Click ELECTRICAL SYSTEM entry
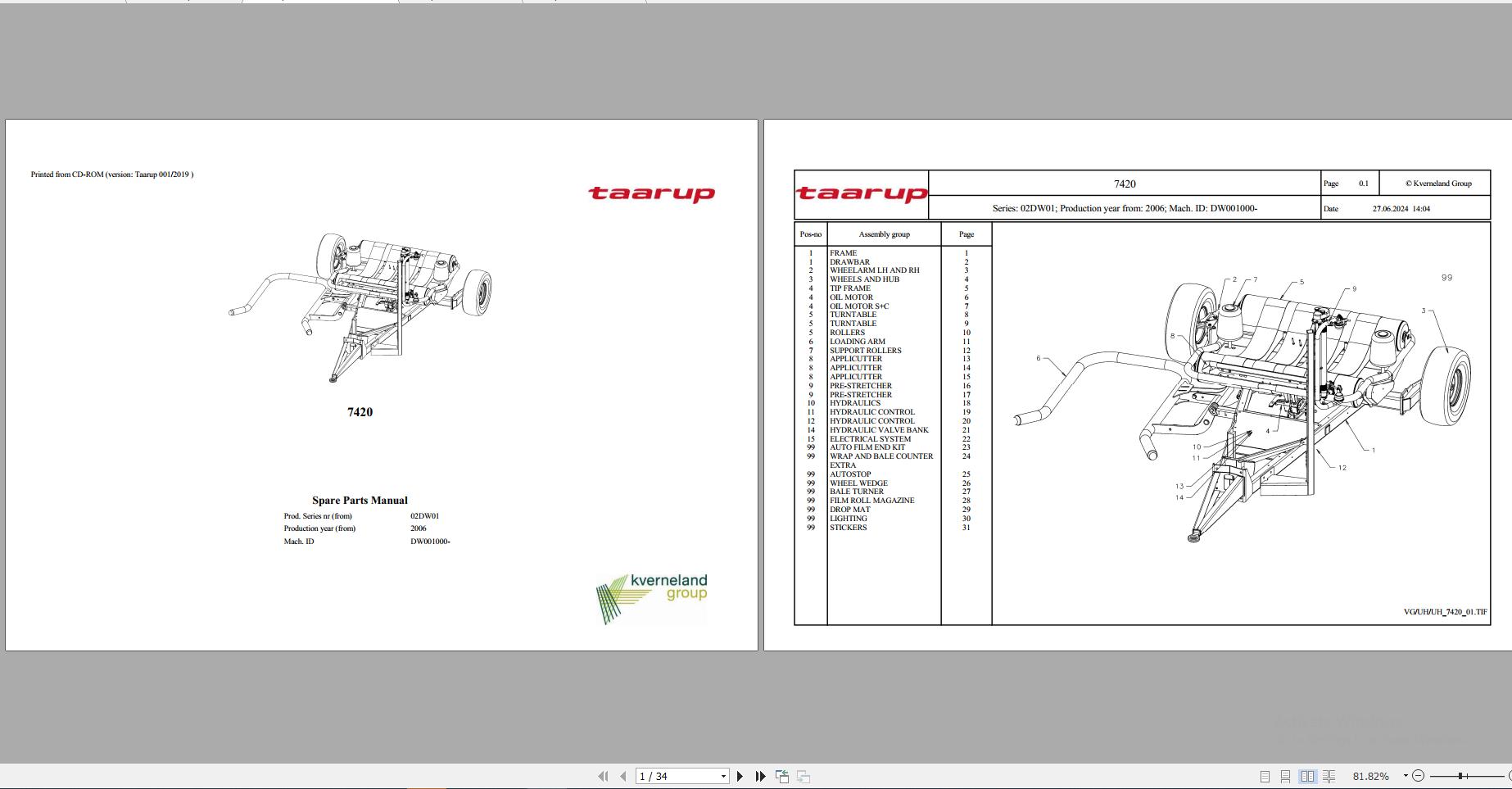1512x789 pixels. click(870, 439)
